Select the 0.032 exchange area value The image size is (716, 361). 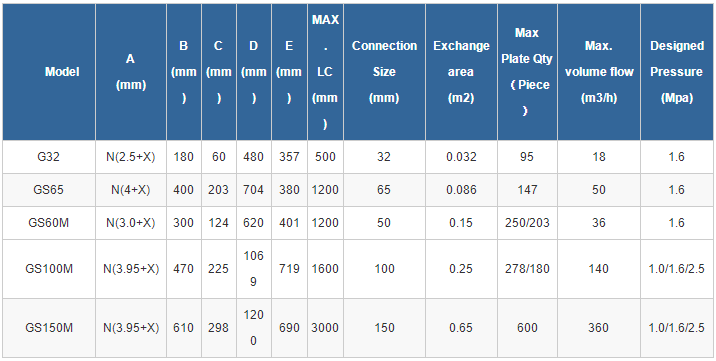tap(461, 157)
